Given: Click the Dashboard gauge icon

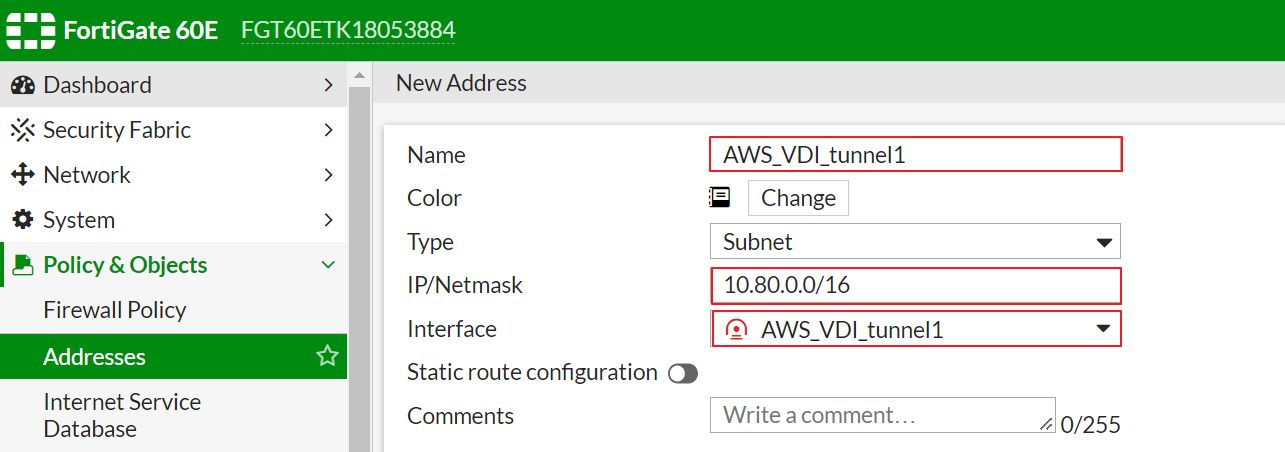Looking at the screenshot, I should 23,85.
